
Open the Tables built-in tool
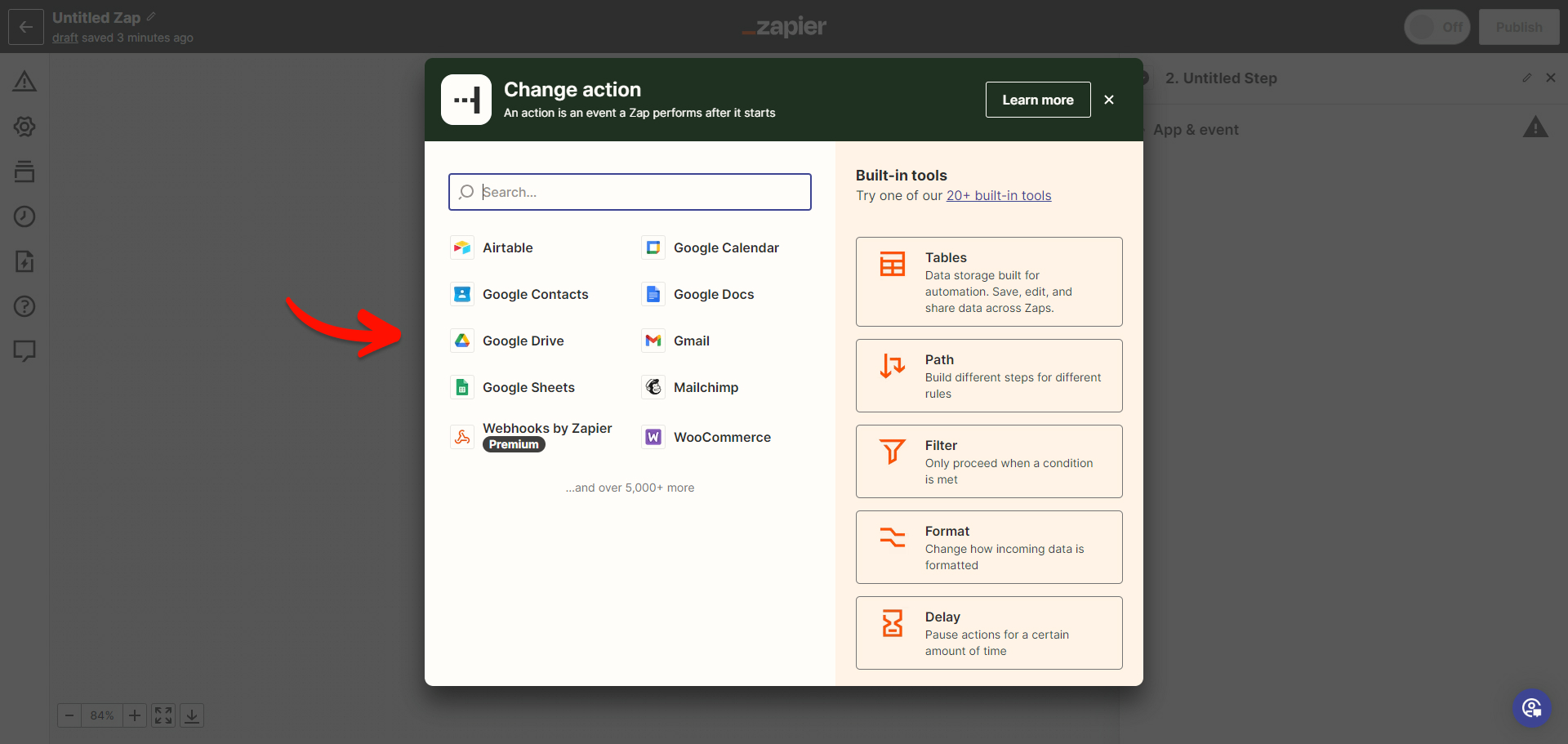pos(988,282)
